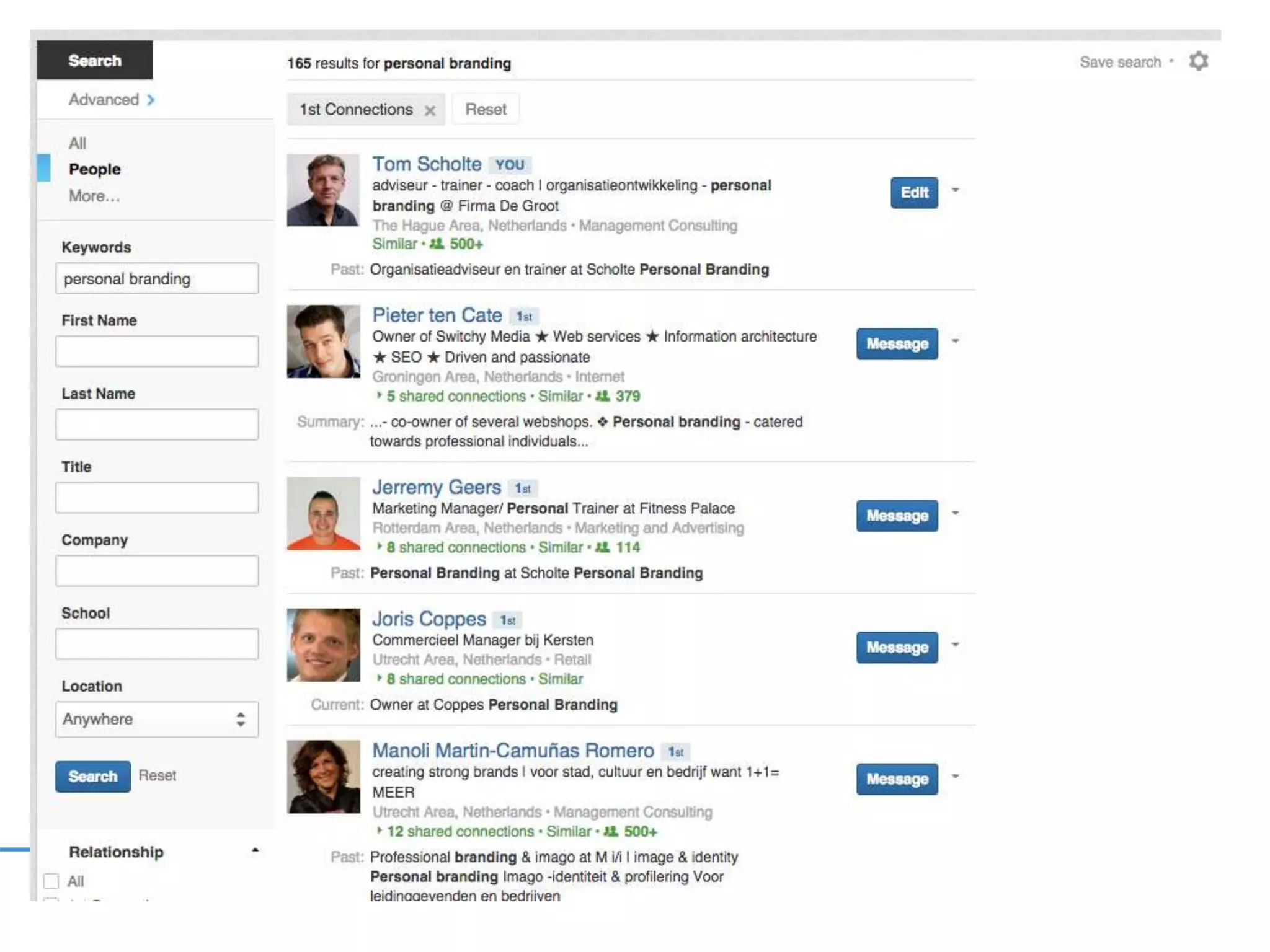Message Jerremy Geers
Screen dimensions: 1270x952
tap(897, 516)
